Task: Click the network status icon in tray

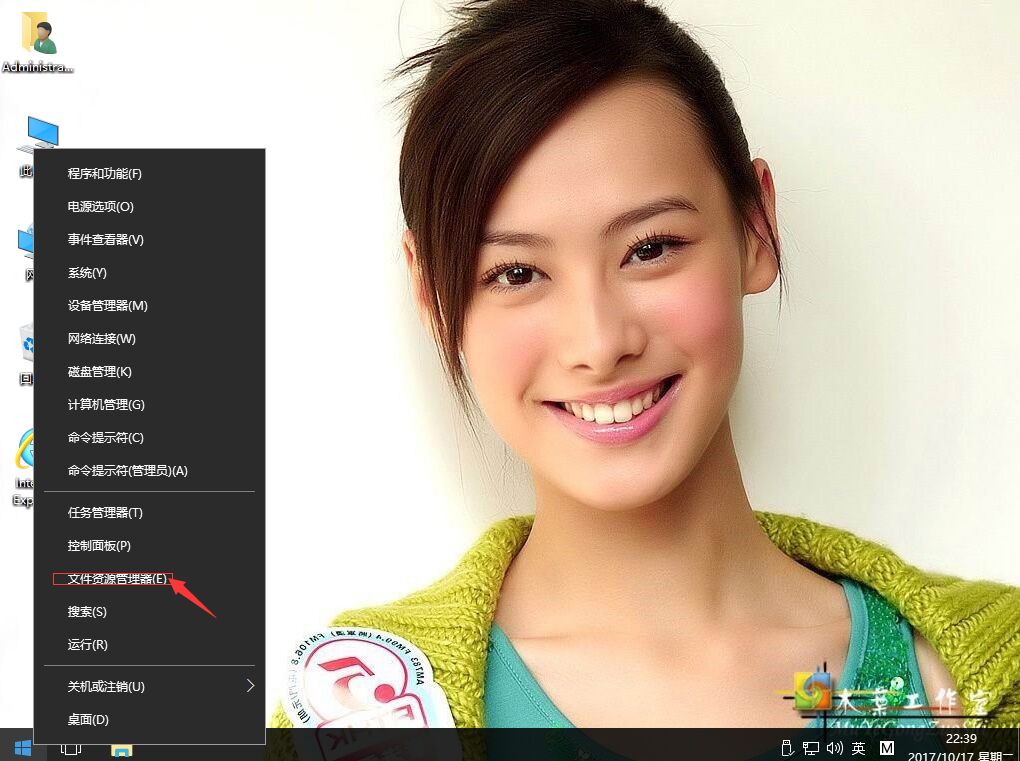Action: point(810,746)
